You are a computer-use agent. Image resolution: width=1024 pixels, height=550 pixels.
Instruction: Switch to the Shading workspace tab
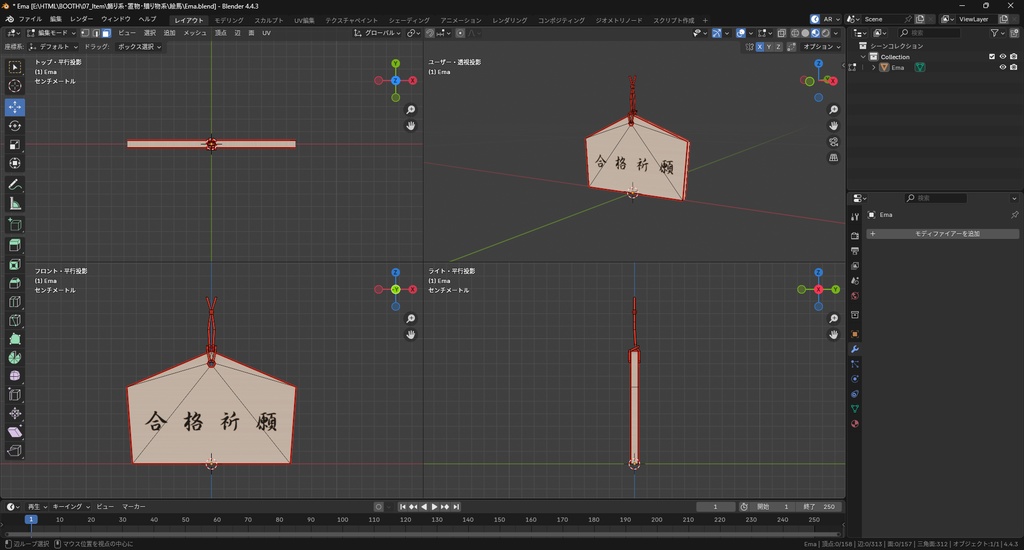409,20
